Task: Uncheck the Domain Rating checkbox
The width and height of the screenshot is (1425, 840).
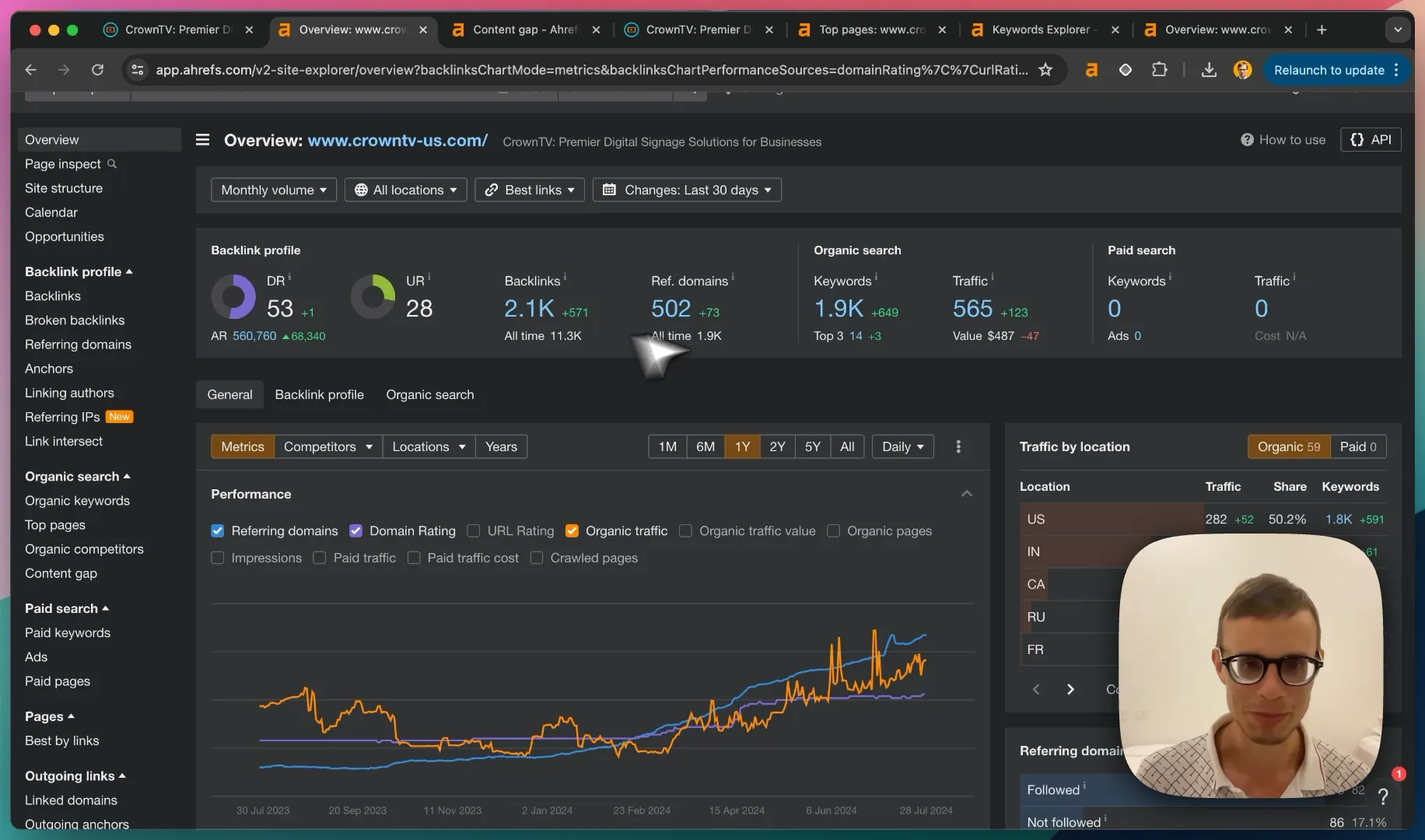Action: click(x=355, y=530)
